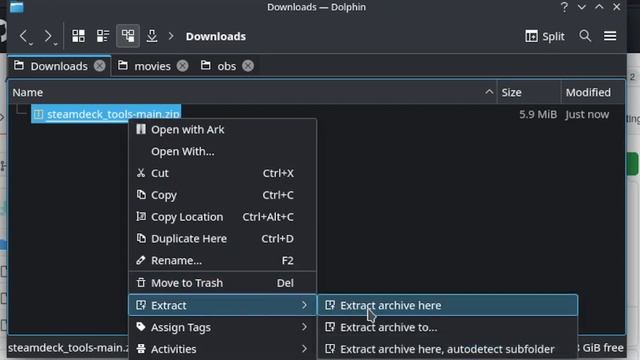
Task: Click Extract archive here, autodetect subfolder
Action: click(448, 349)
